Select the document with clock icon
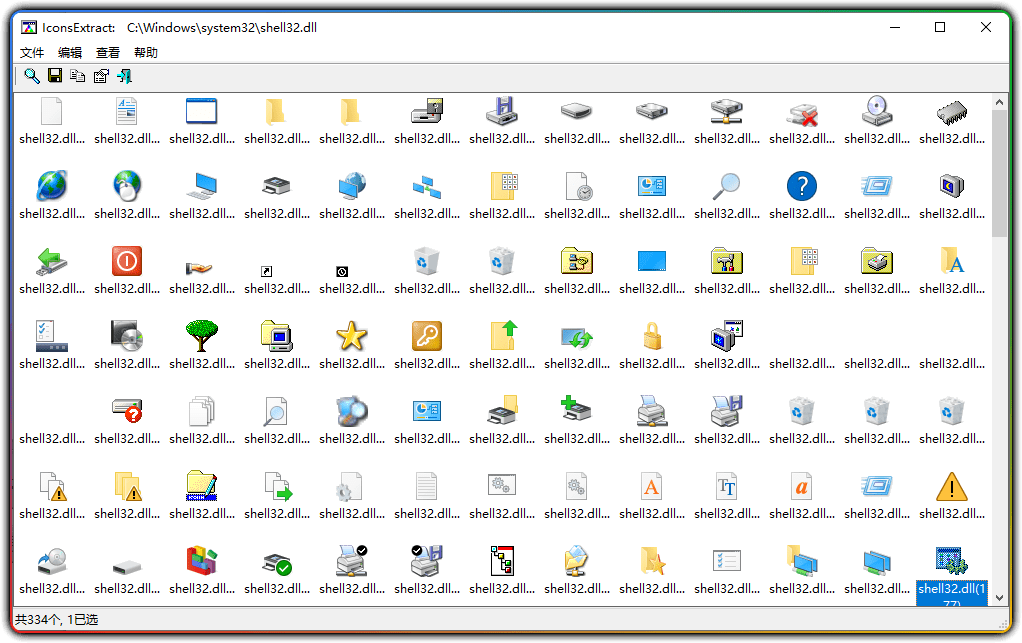This screenshot has height=643, width=1022. tap(577, 186)
